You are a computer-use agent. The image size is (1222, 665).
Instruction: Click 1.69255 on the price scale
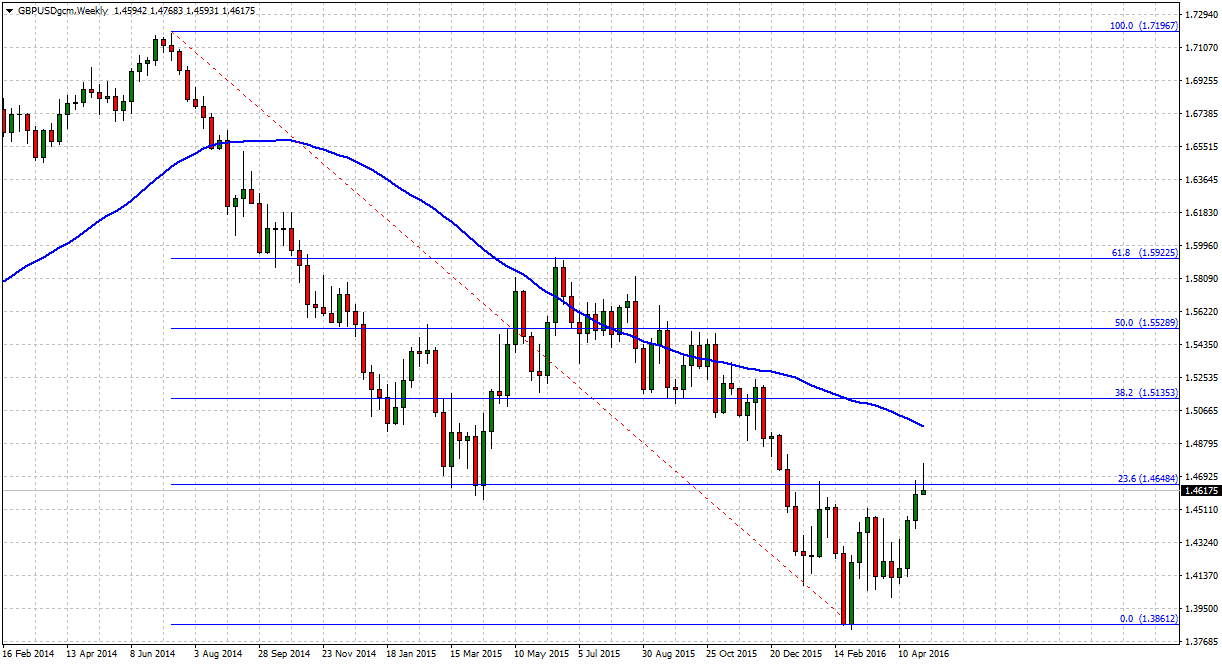click(1201, 81)
